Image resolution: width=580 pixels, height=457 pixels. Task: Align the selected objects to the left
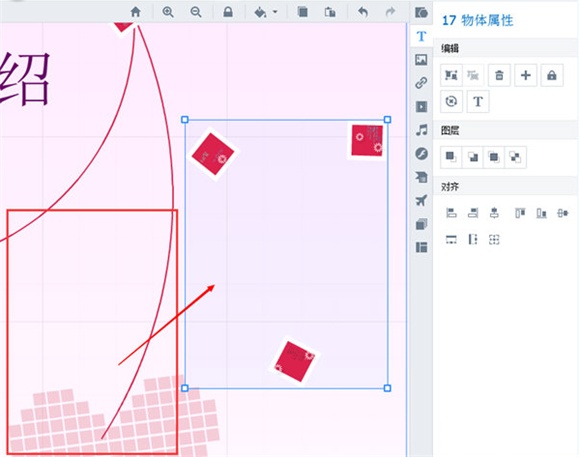[451, 213]
